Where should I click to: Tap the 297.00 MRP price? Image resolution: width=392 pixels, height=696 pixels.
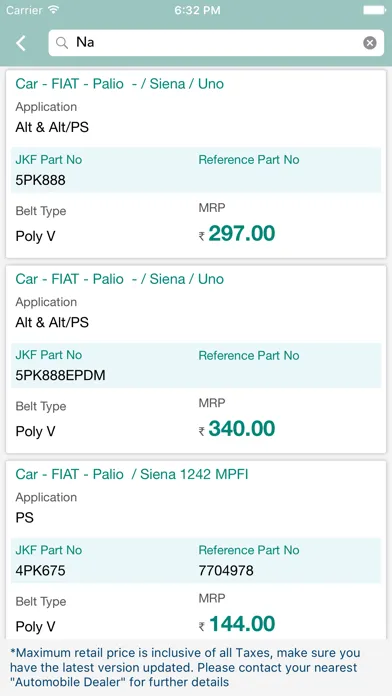(x=242, y=233)
